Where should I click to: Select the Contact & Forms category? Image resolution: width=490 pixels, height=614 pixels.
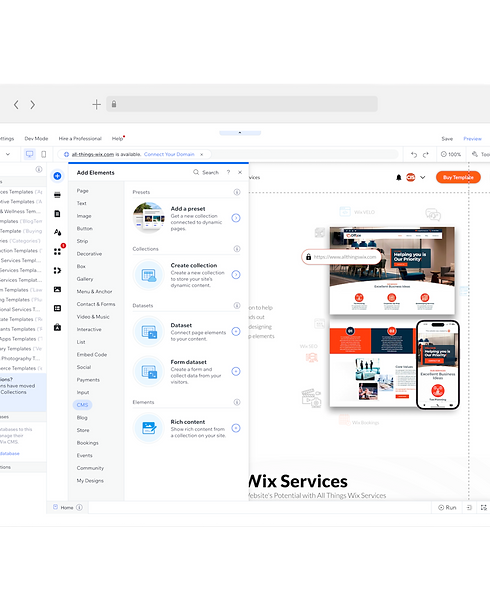tap(96, 304)
